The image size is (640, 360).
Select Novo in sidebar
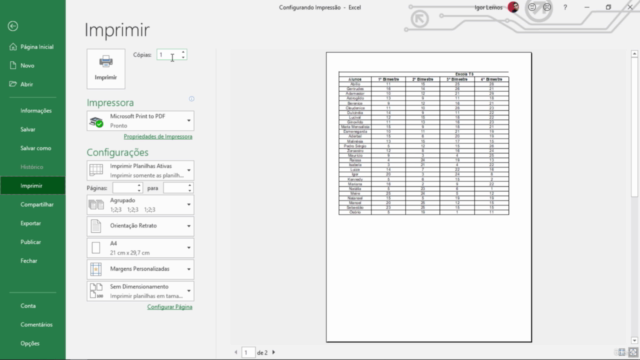tap(33, 66)
